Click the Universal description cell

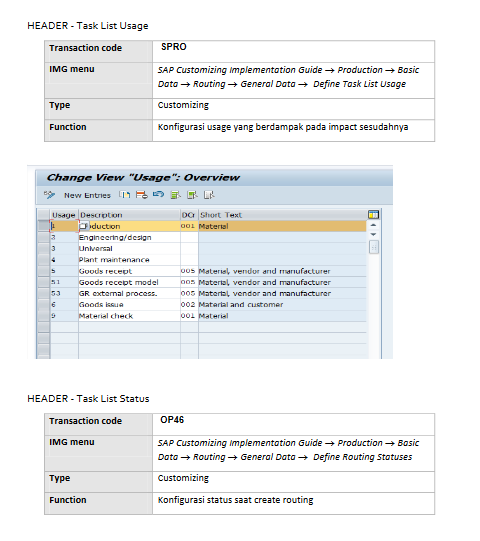click(x=129, y=248)
